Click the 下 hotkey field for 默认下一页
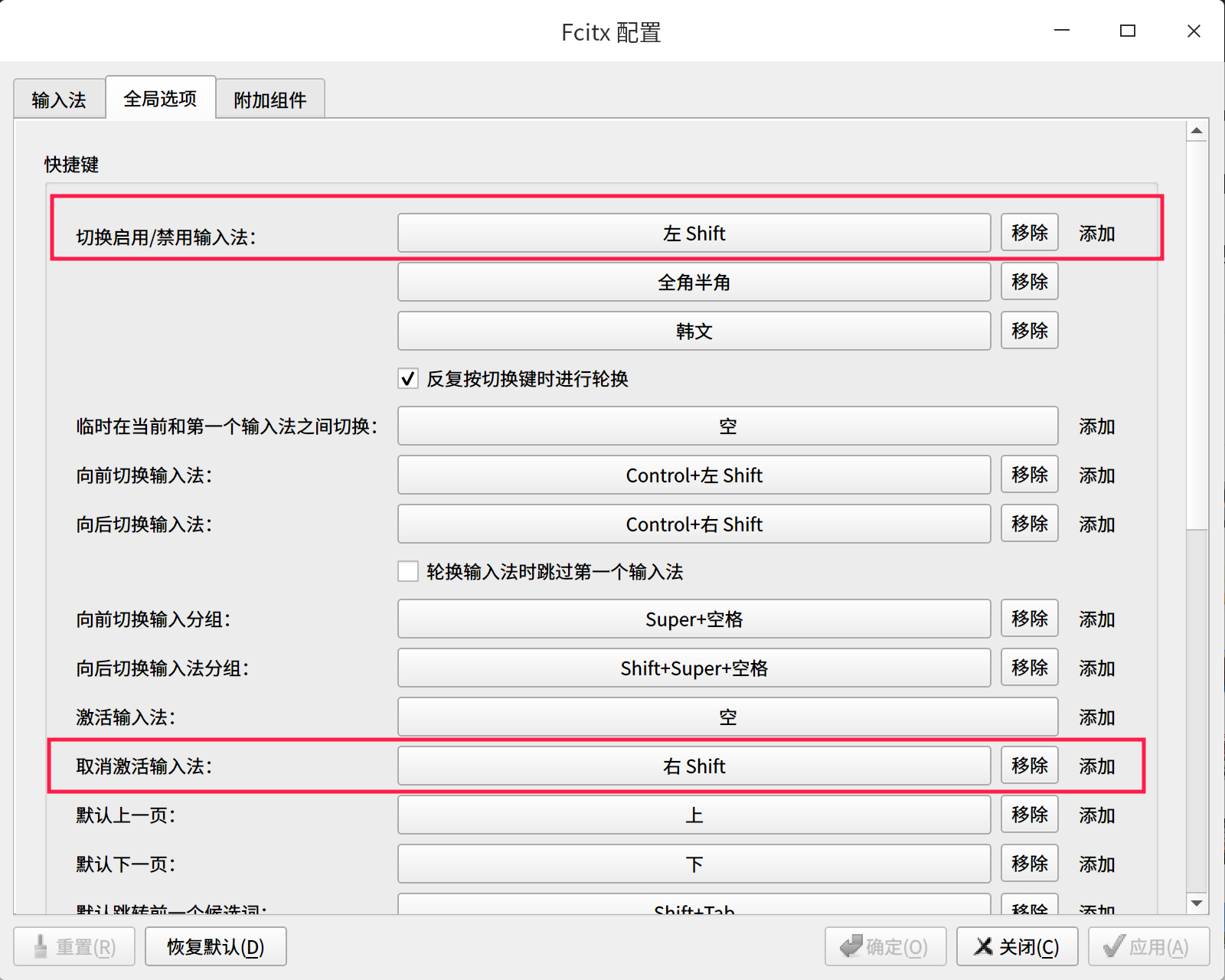1225x980 pixels. (x=694, y=864)
